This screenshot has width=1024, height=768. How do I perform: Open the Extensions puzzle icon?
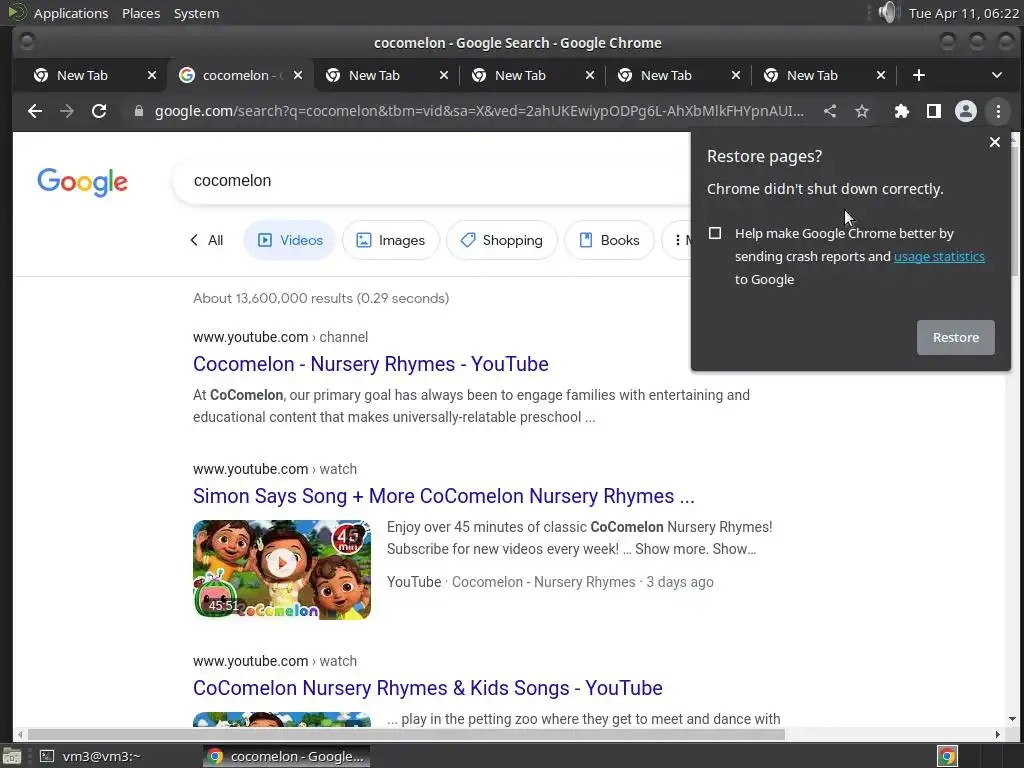tap(901, 111)
